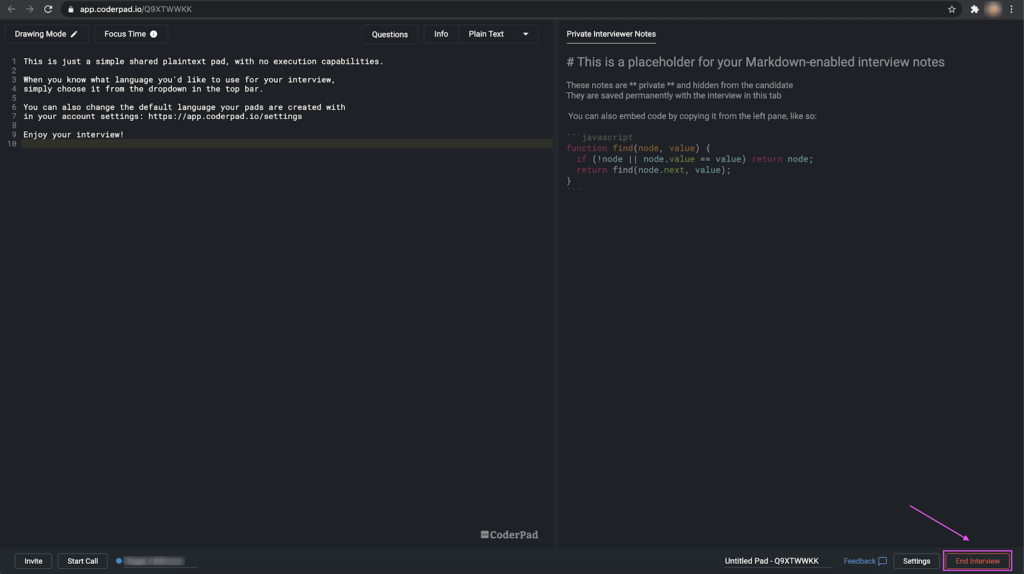Click the info icon beside Focus Time
Viewport: 1024px width, 574px height.
pos(153,34)
